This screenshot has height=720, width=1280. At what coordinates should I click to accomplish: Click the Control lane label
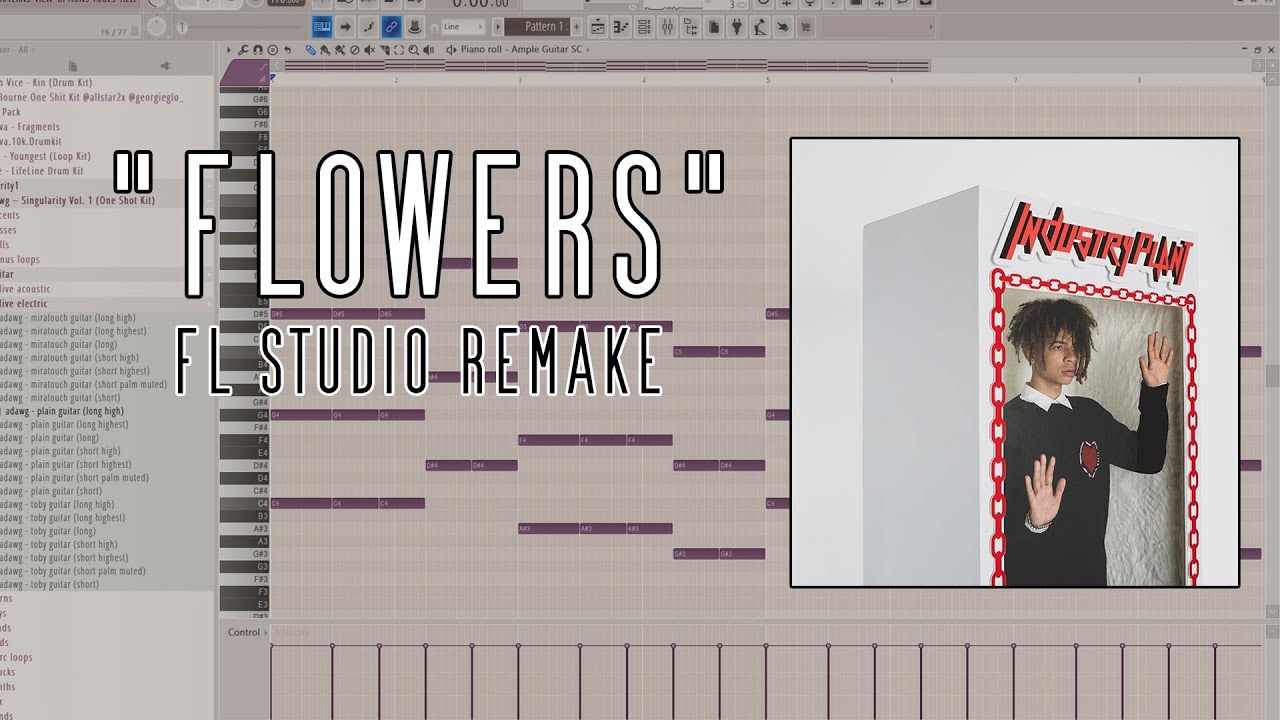tap(243, 632)
